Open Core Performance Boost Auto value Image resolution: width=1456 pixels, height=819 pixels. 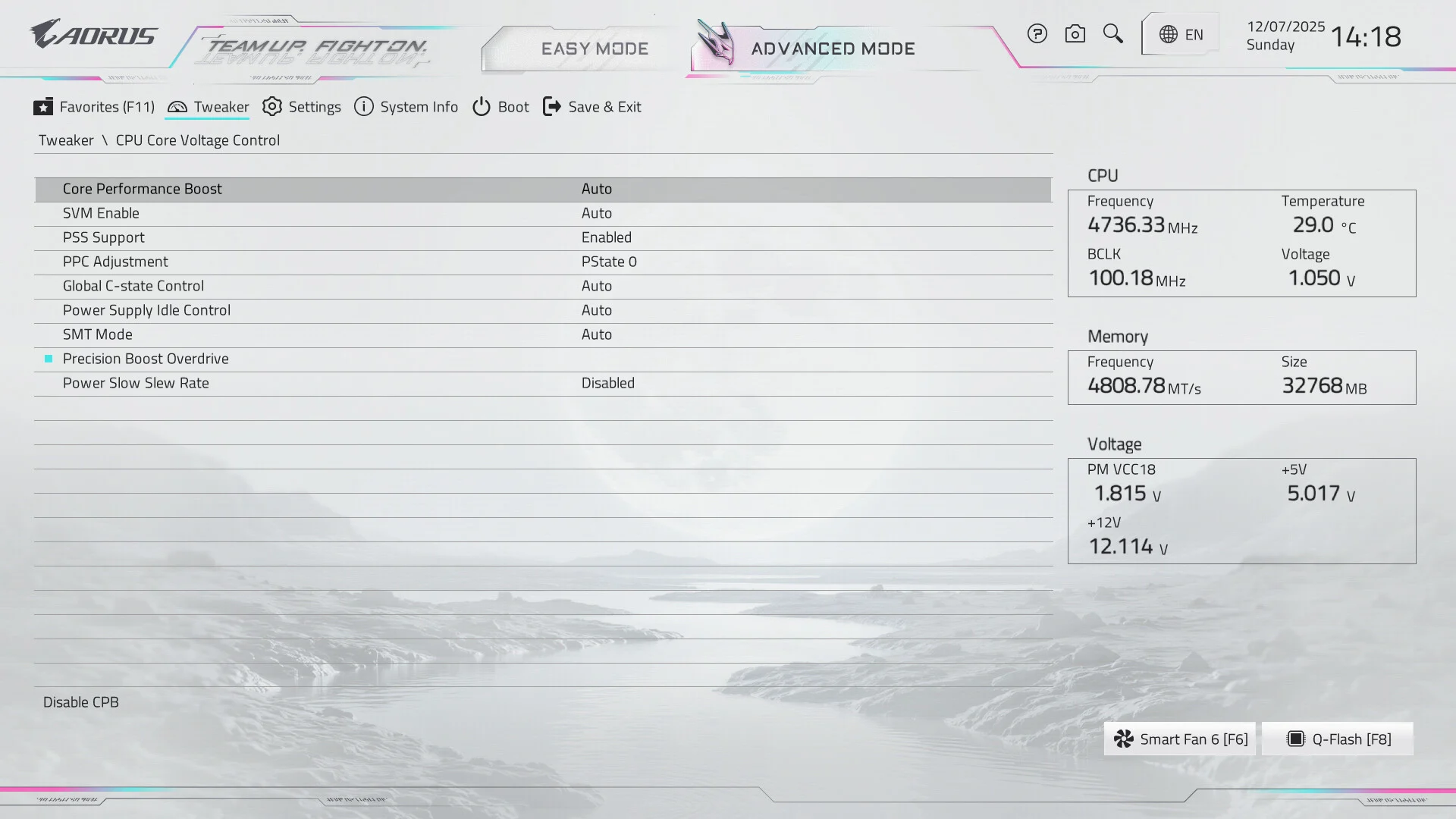click(x=597, y=189)
